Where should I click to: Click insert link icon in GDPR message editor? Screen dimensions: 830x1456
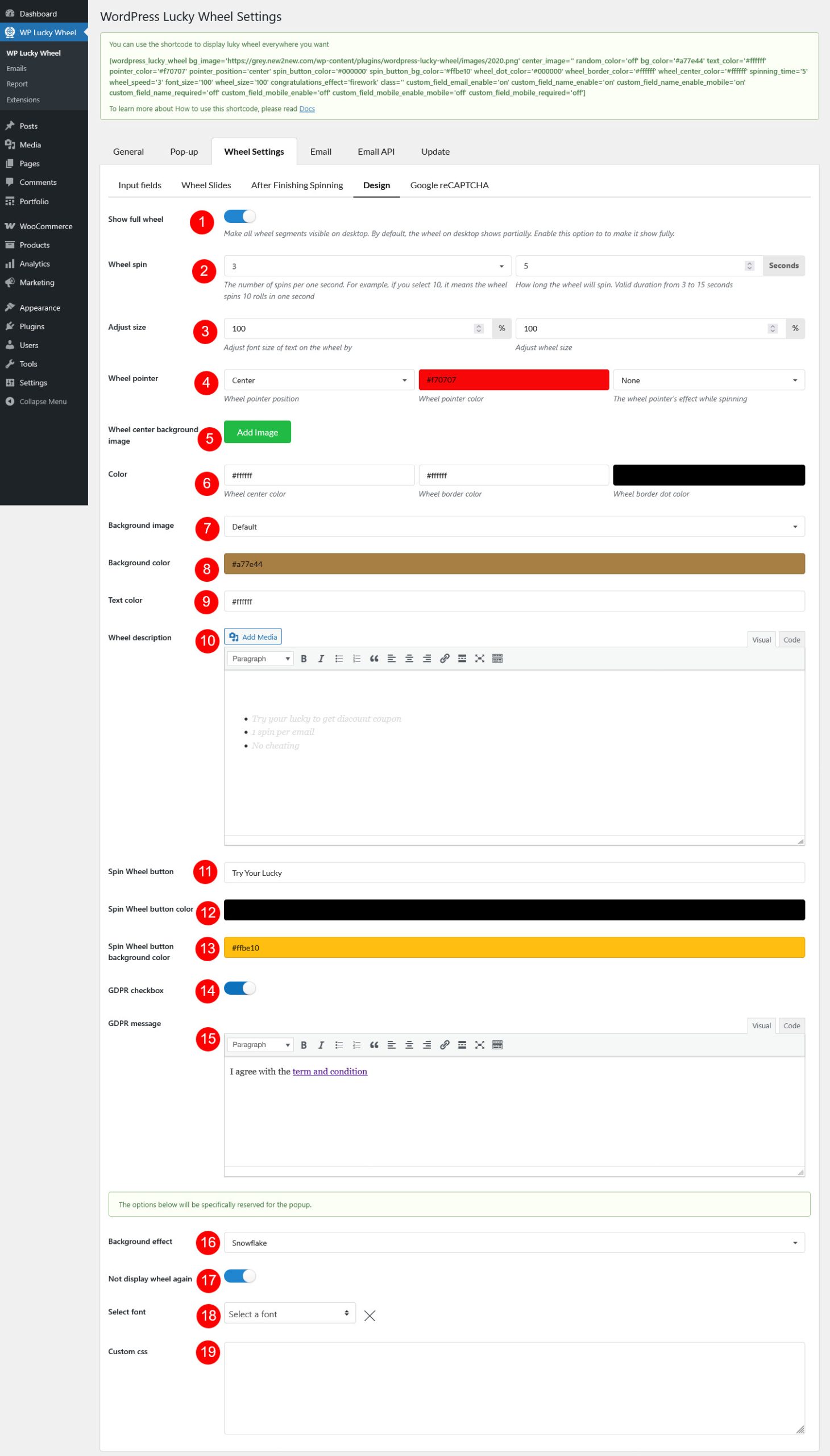[445, 1045]
